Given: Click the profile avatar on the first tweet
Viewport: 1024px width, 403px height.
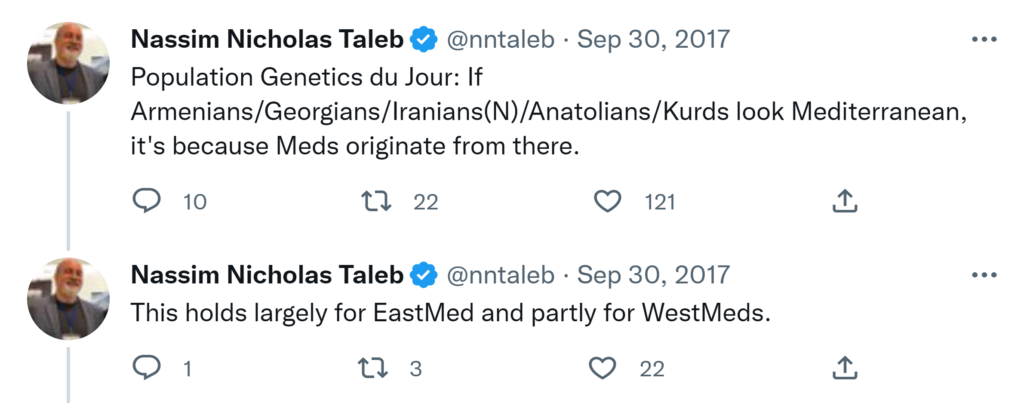Looking at the screenshot, I should [x=68, y=63].
